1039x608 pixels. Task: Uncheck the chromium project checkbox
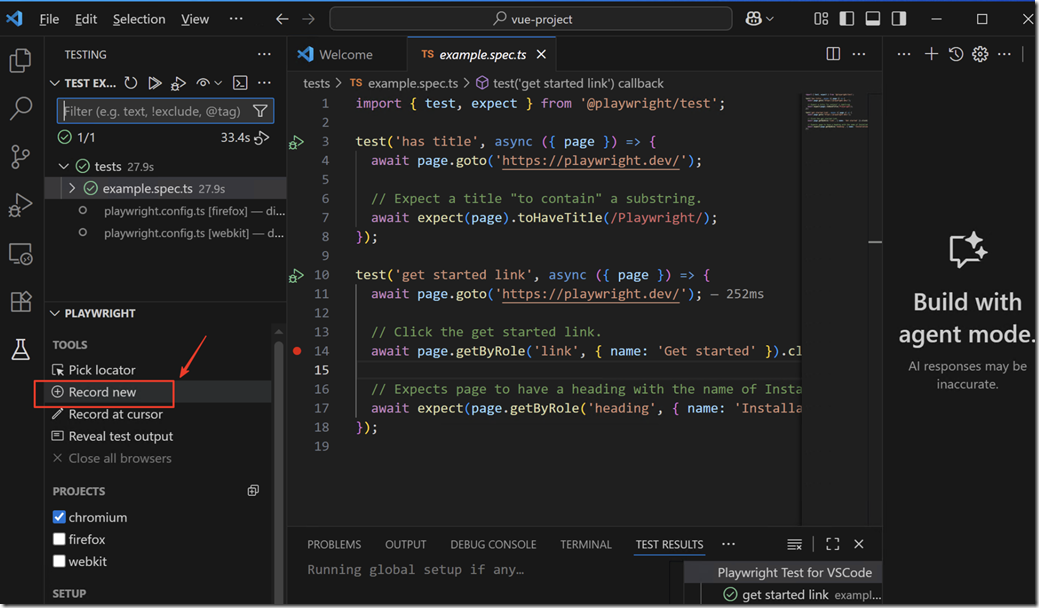(59, 517)
